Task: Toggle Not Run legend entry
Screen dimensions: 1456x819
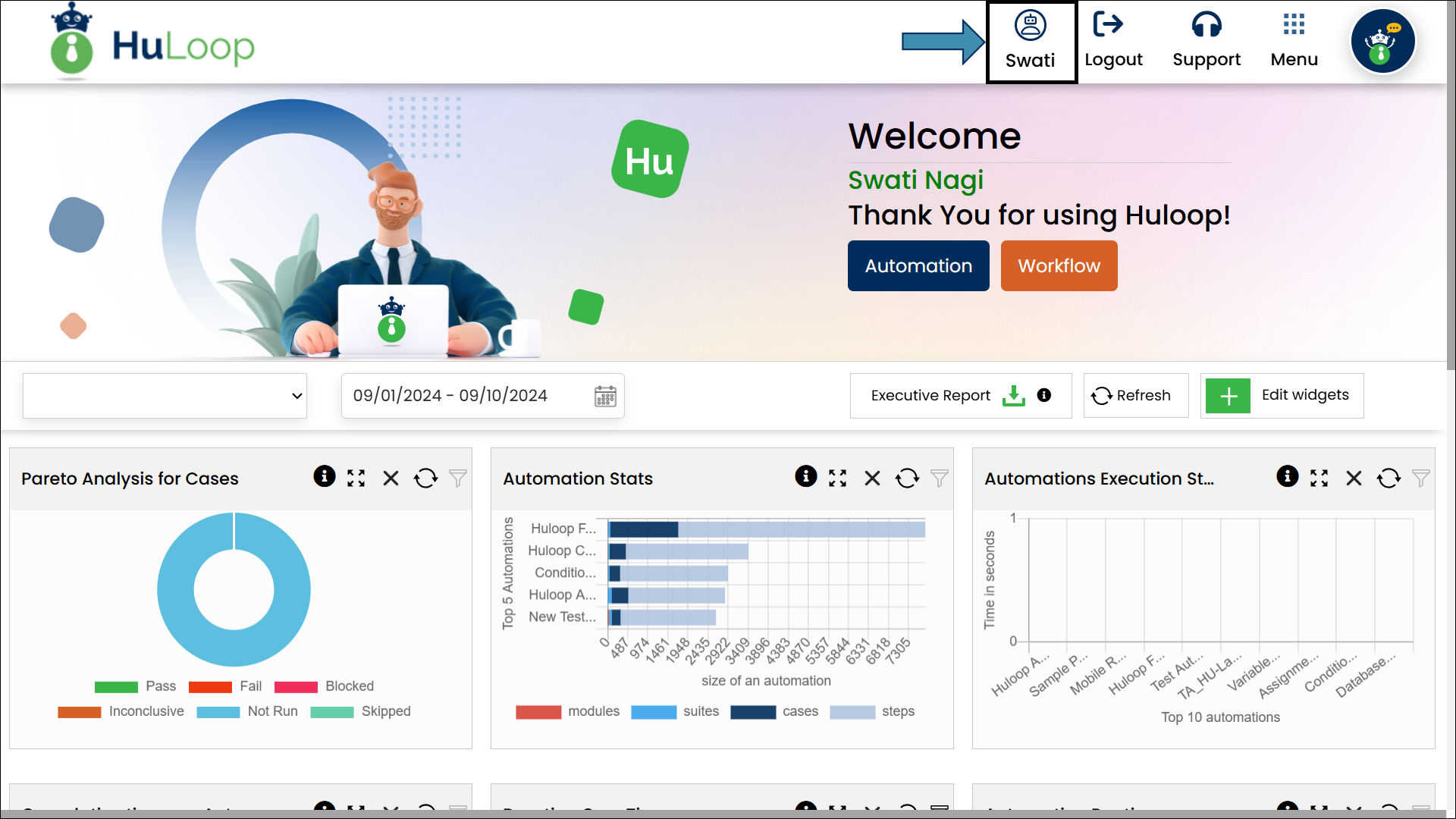Action: coord(272,711)
